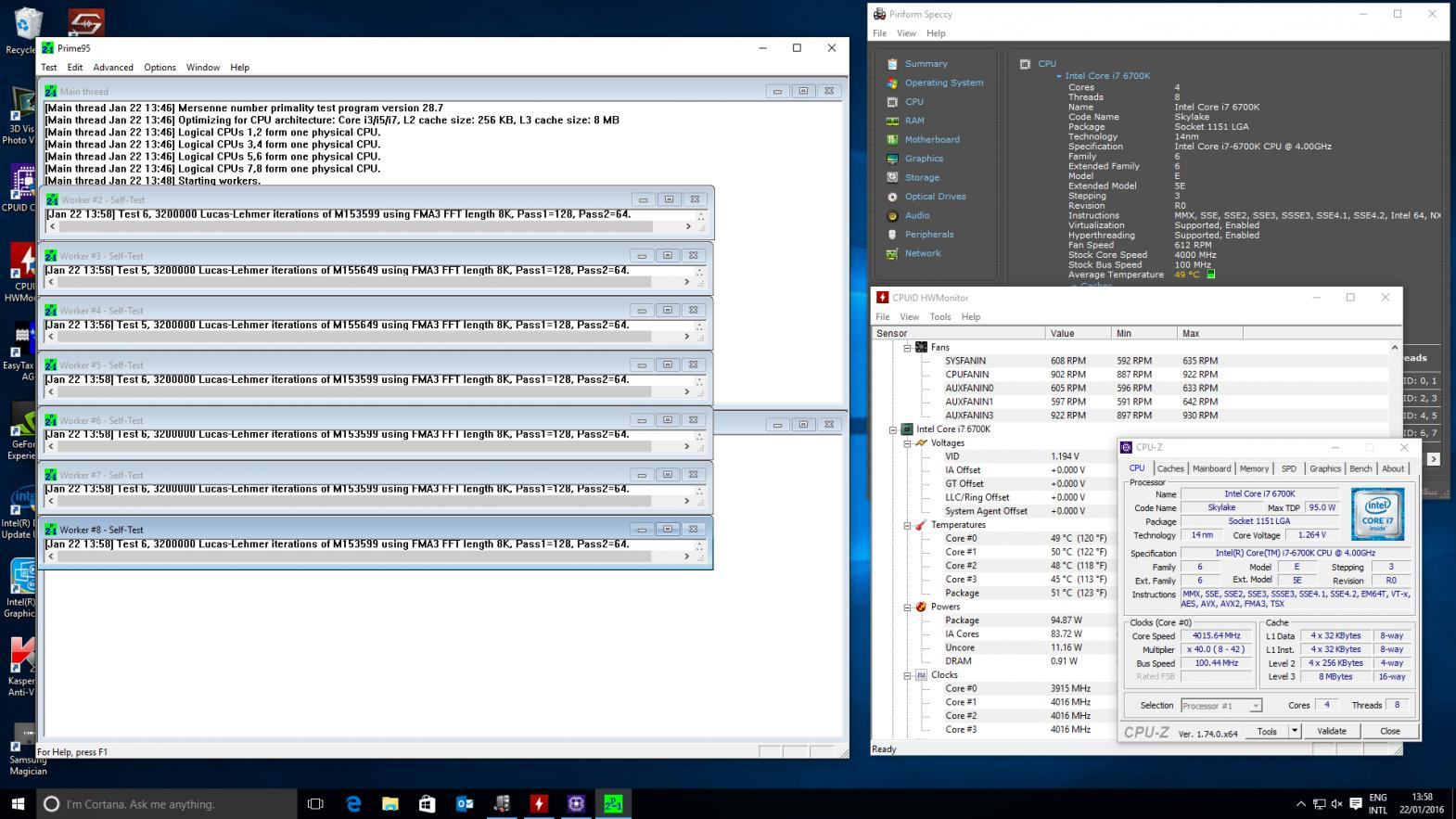This screenshot has width=1456, height=819.
Task: Open File Explorer from taskbar
Action: 390,804
